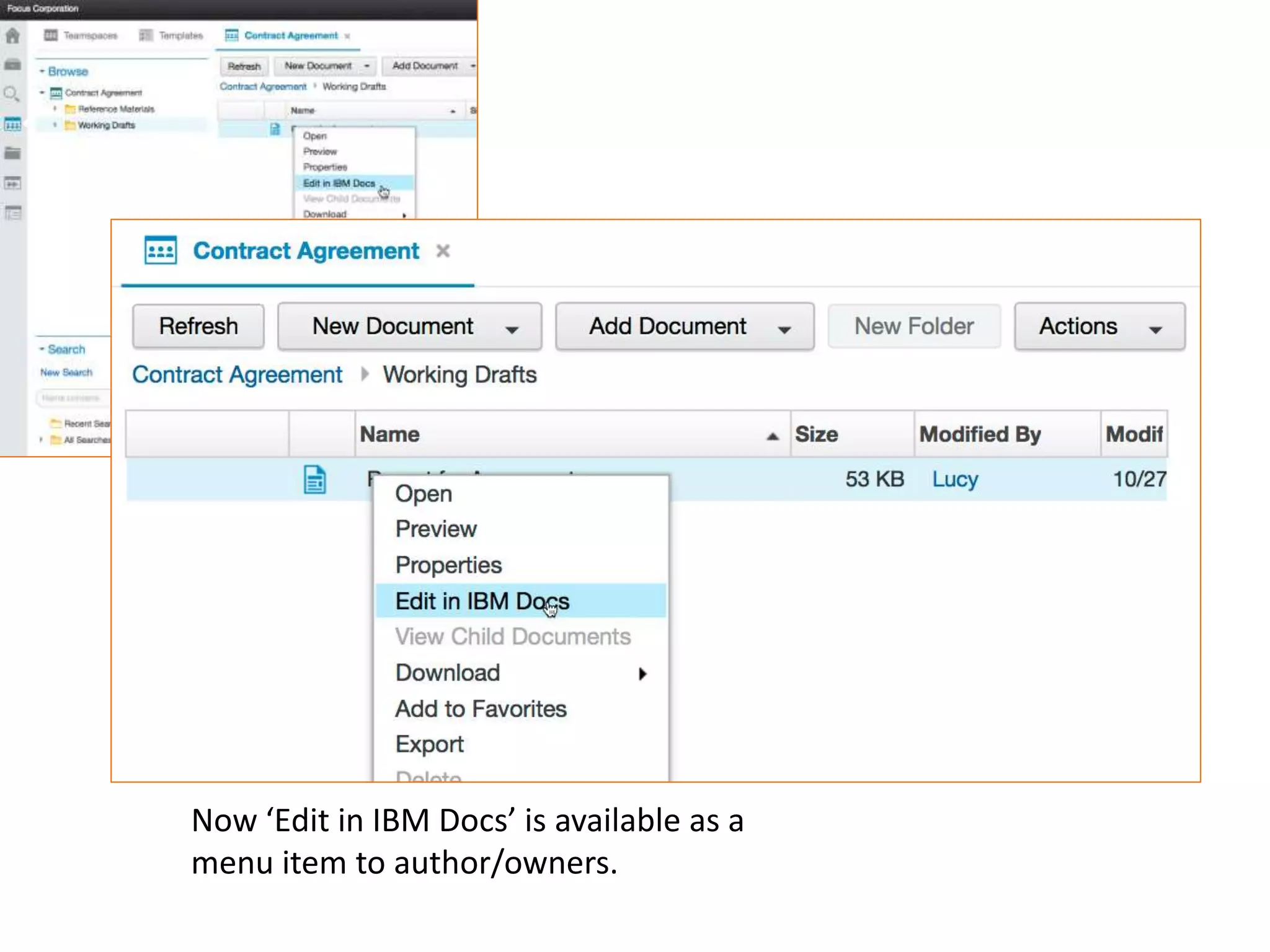The height and width of the screenshot is (952, 1270).
Task: Choose Add to Favorites in context menu
Action: click(x=522, y=709)
